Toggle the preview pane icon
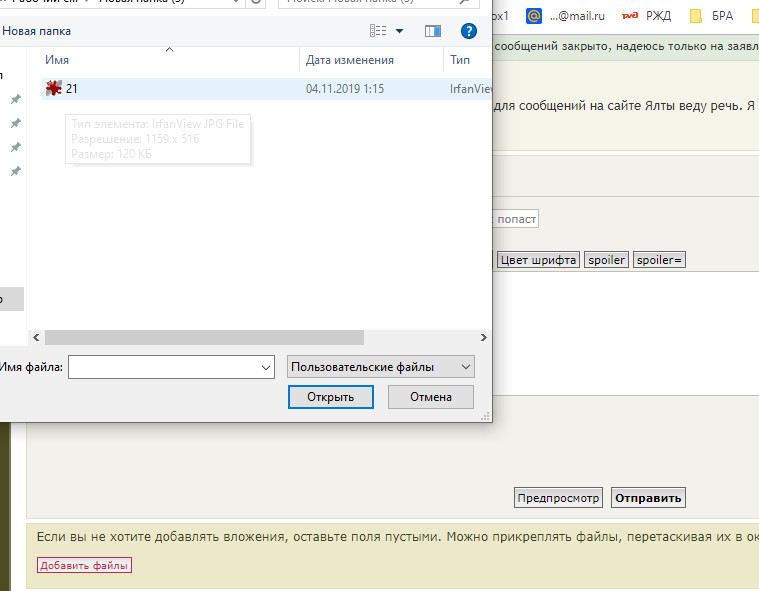This screenshot has width=759, height=591. point(433,31)
